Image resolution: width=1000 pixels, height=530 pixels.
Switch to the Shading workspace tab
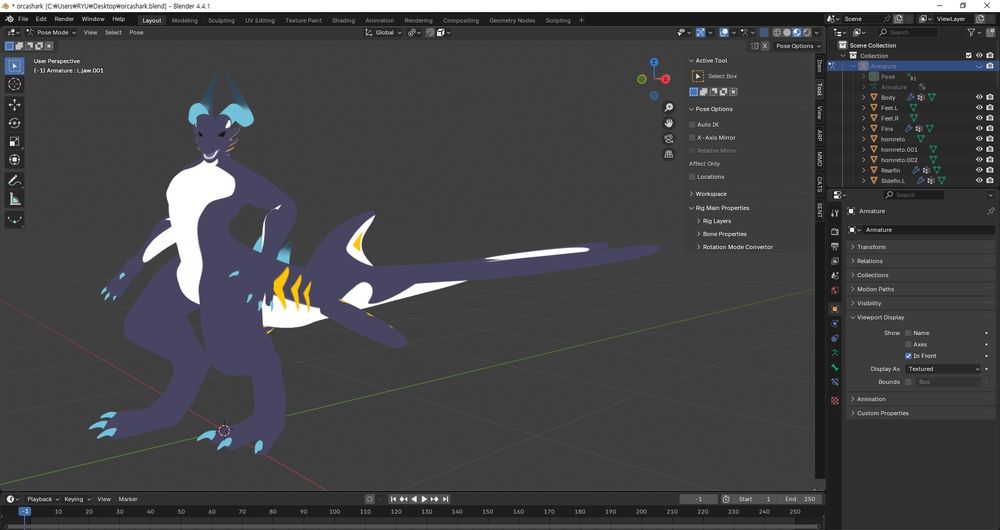343,20
